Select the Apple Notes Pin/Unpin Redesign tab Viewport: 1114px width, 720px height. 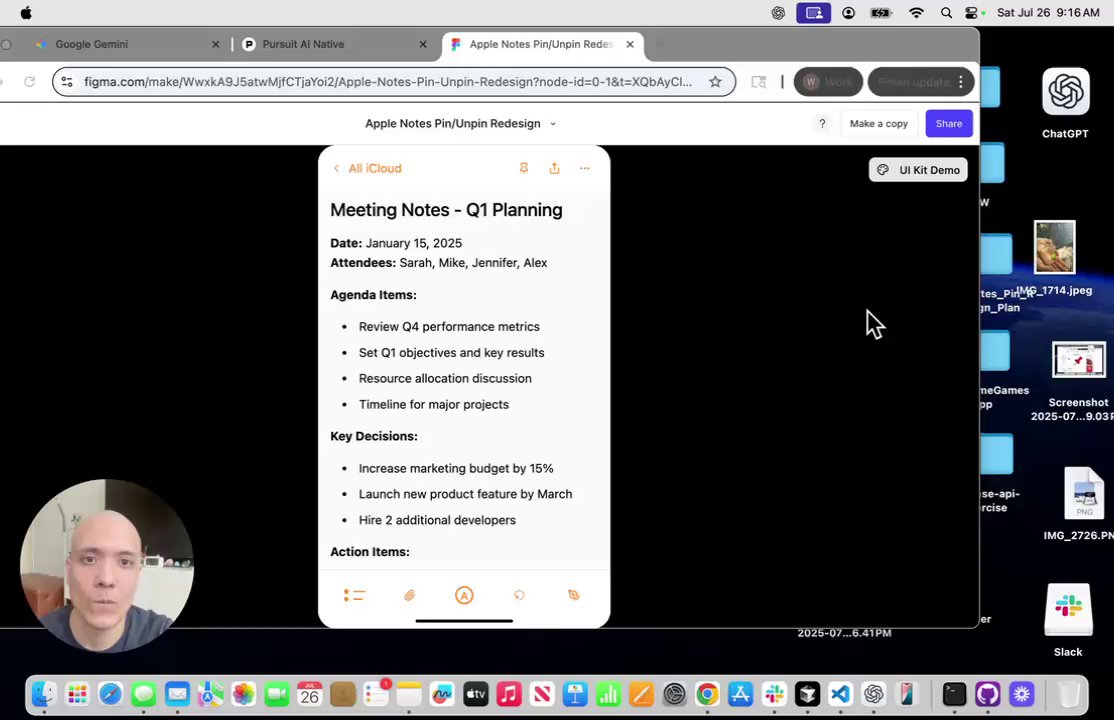point(541,44)
